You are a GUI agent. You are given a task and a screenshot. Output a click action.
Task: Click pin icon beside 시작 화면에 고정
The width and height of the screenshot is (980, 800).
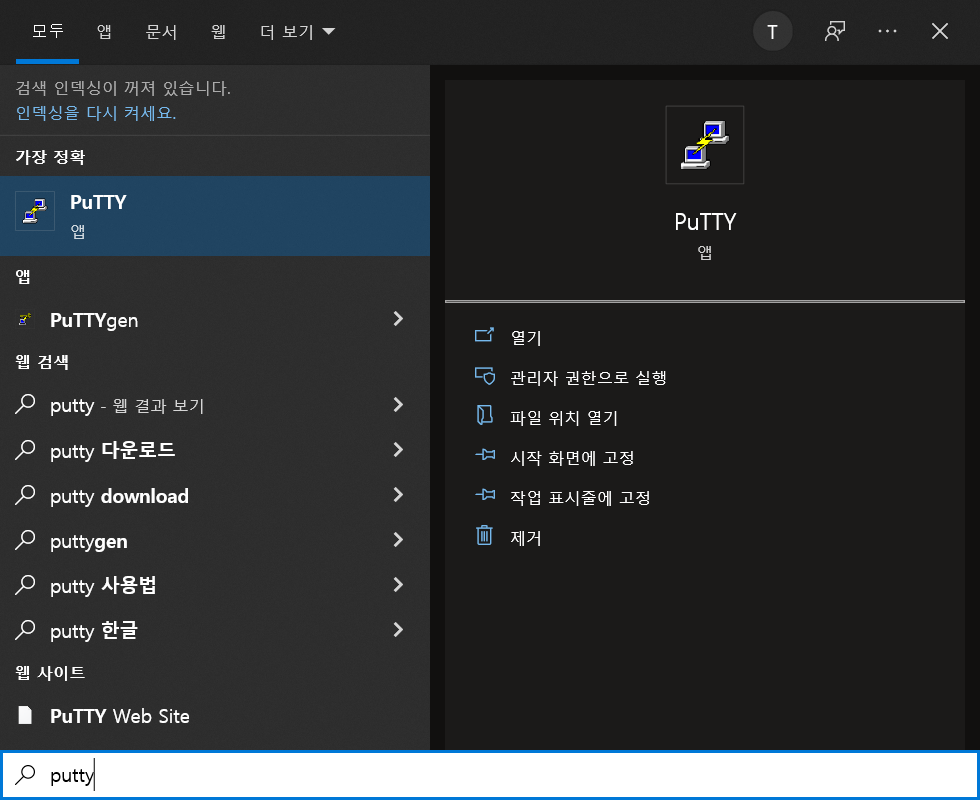(485, 455)
